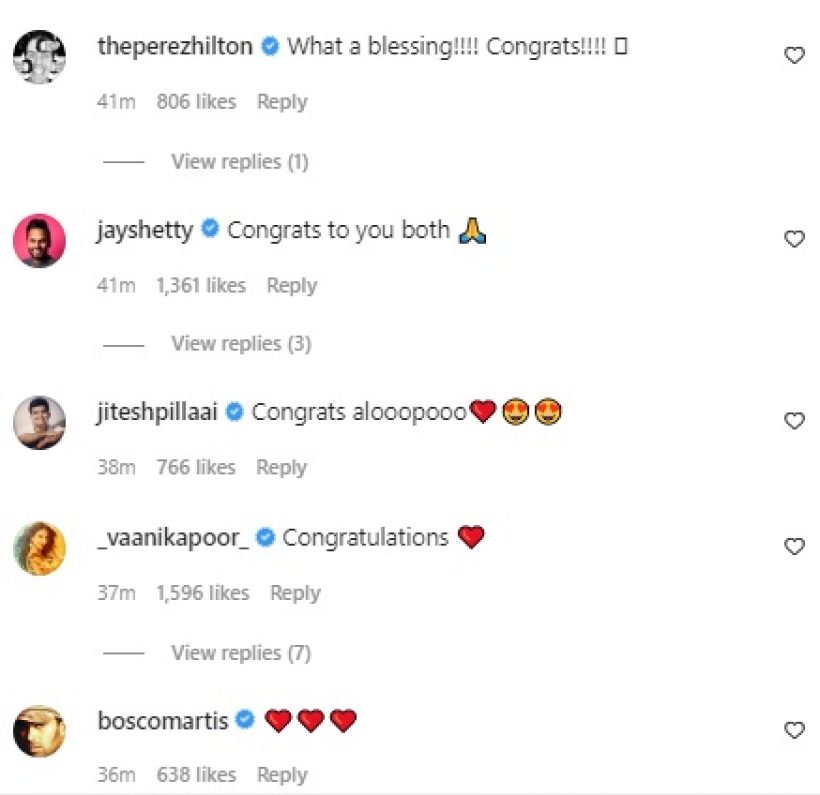The image size is (820, 795).
Task: Expand View replies (1) under theperezhilton
Action: point(240,161)
